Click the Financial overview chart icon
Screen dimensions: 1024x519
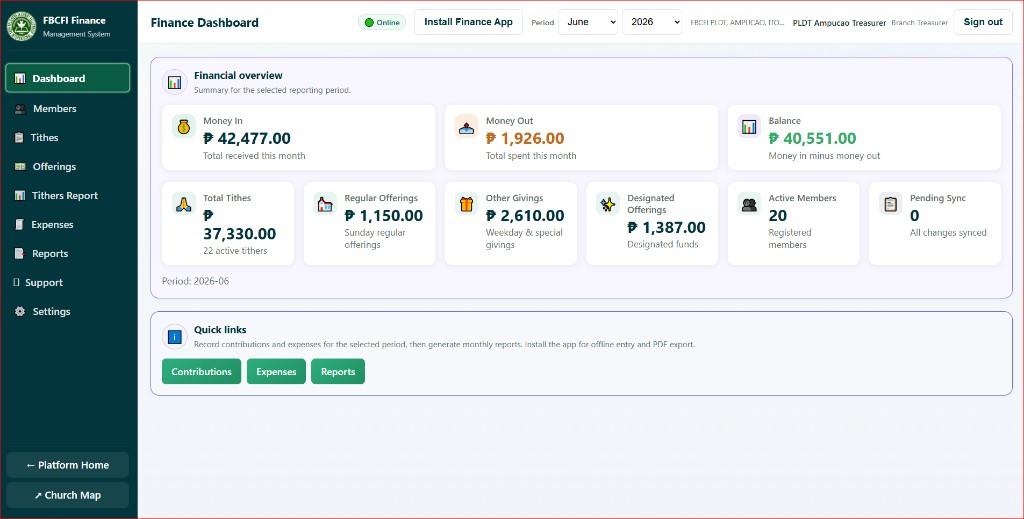[174, 82]
